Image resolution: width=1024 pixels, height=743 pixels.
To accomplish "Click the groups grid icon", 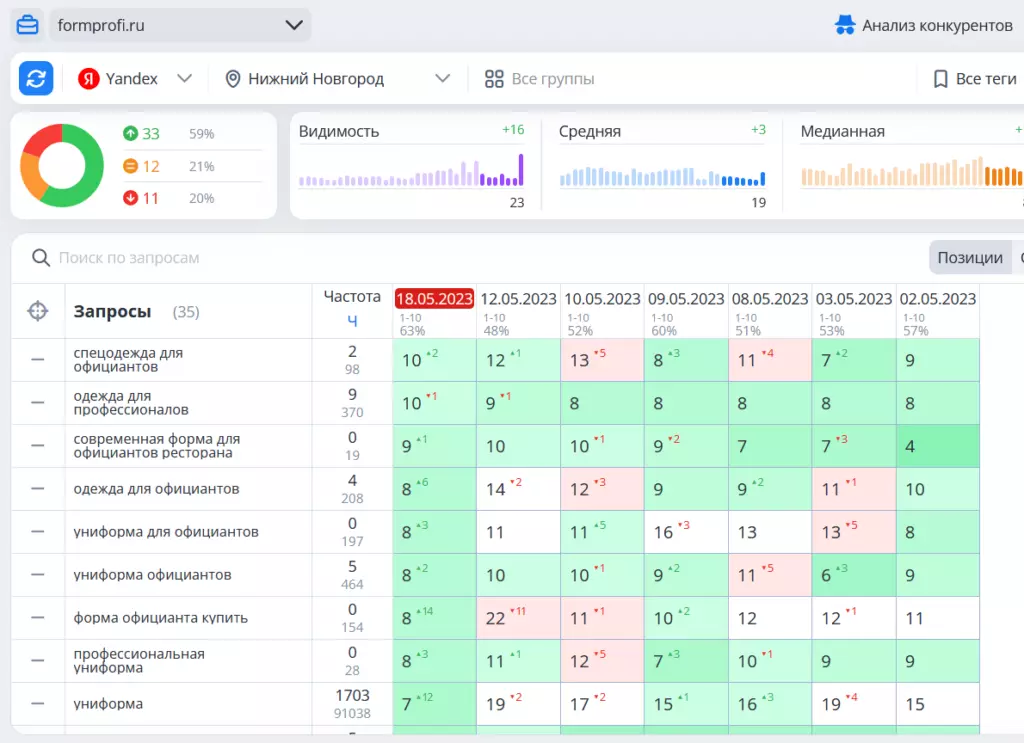I will [494, 79].
